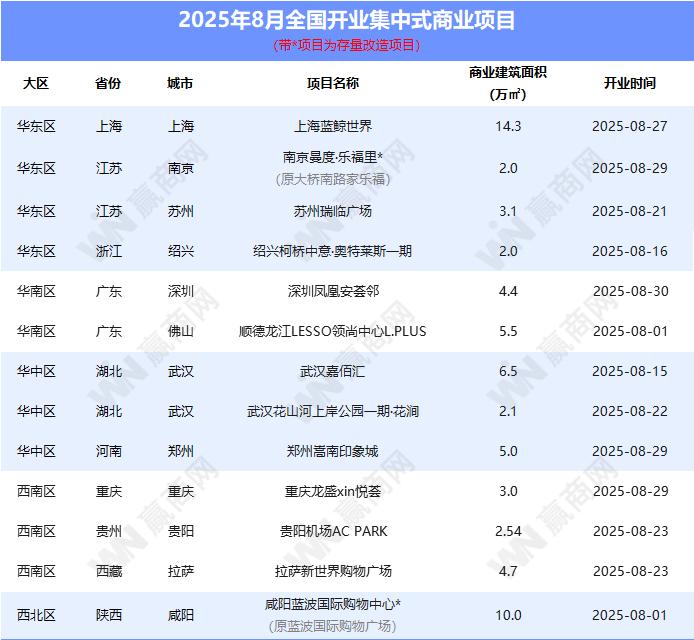The image size is (694, 640).
Task: Select the 武汉嘉佰汇 project name
Action: pyautogui.click(x=332, y=371)
